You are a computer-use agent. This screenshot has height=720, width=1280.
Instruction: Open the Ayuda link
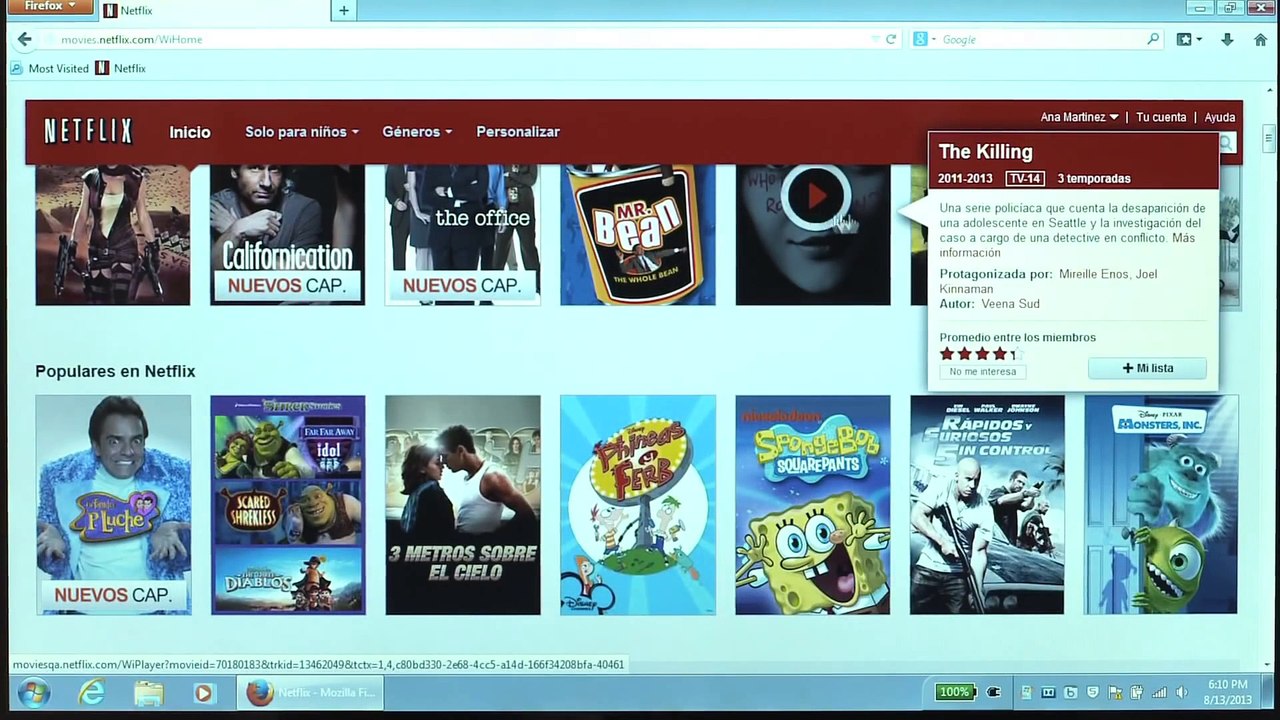(x=1220, y=117)
